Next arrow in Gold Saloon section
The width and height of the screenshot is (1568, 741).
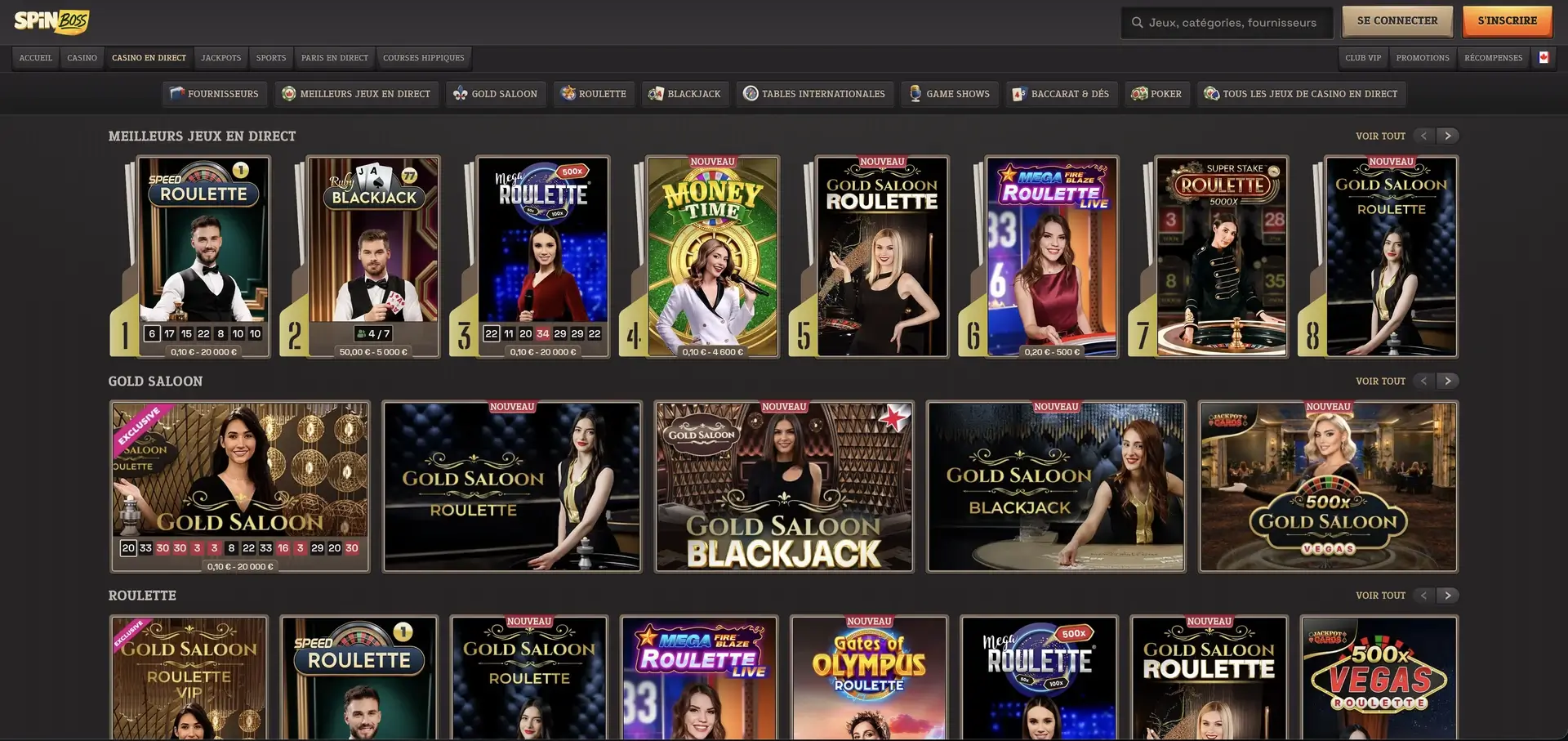point(1448,381)
